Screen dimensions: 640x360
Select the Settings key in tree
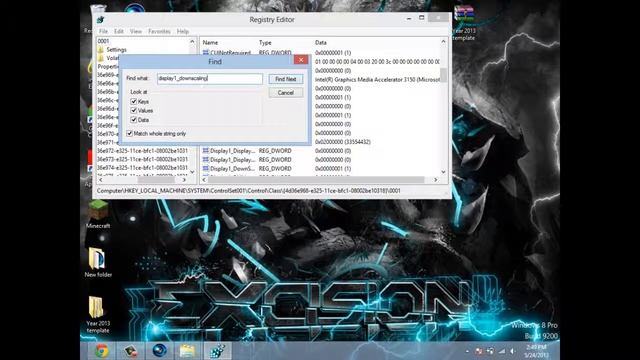pos(116,49)
